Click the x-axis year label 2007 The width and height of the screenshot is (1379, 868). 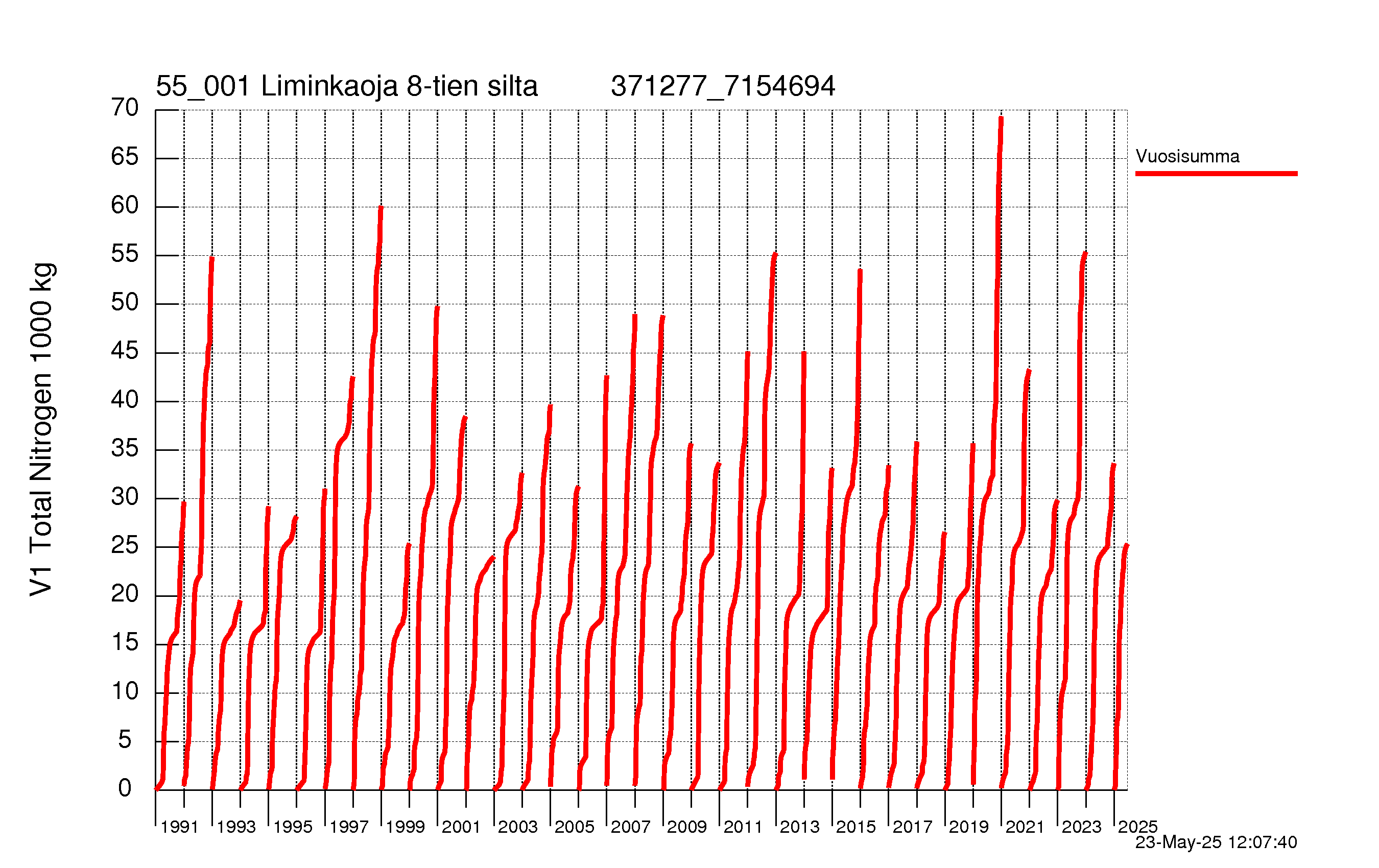pos(631,827)
